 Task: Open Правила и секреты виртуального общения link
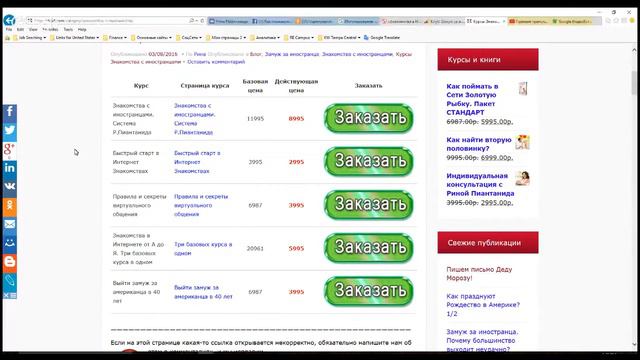point(201,205)
